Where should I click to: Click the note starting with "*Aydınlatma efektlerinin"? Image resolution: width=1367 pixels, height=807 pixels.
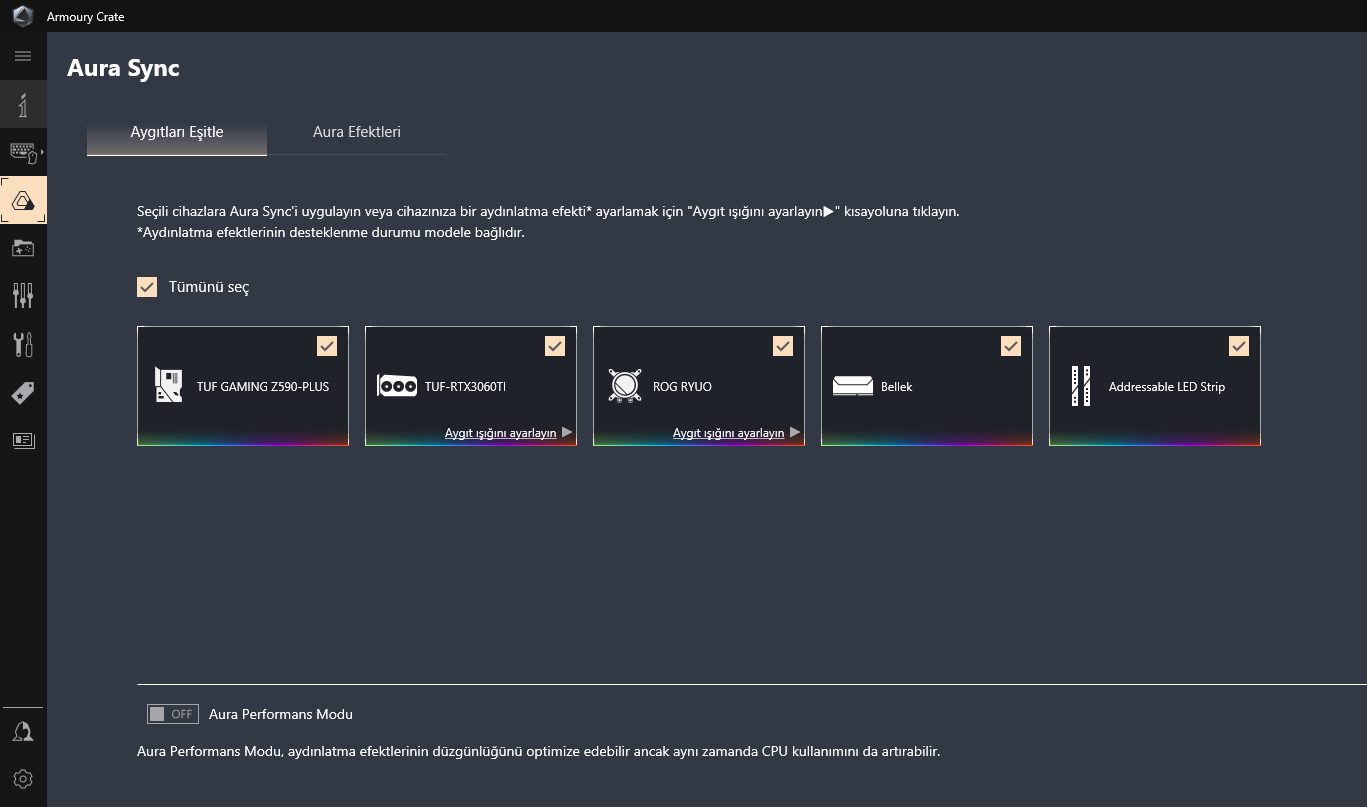coord(331,233)
